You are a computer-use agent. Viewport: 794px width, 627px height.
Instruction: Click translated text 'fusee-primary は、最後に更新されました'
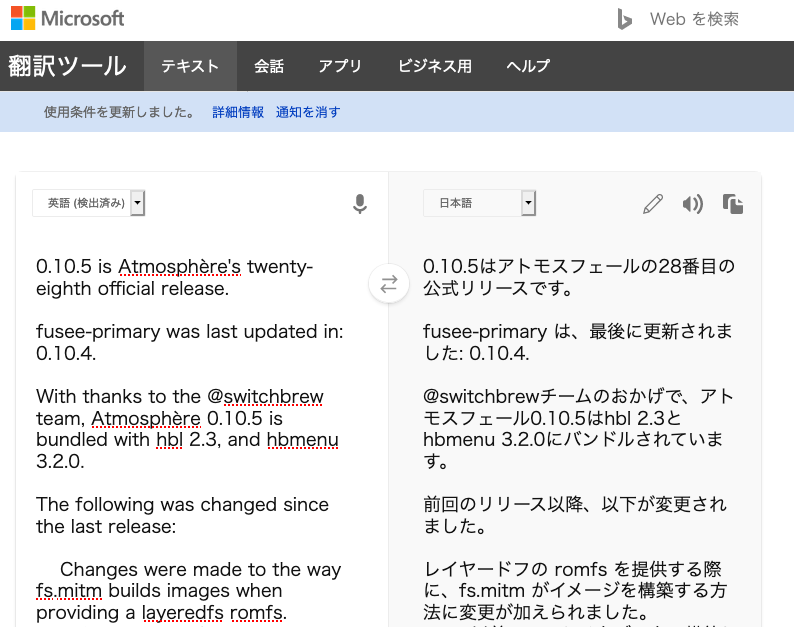coord(577,342)
